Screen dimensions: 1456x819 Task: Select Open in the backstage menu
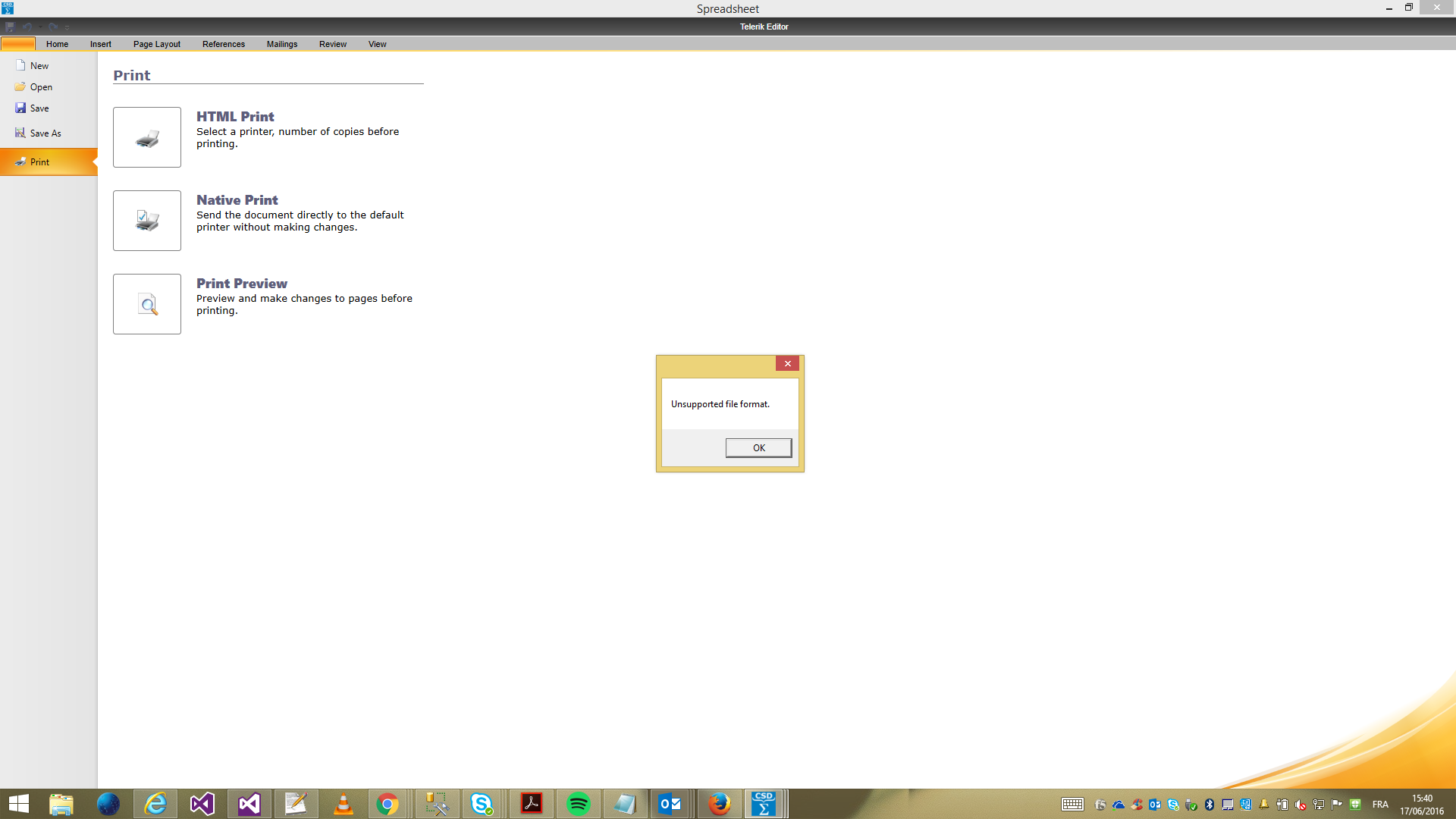click(x=40, y=87)
